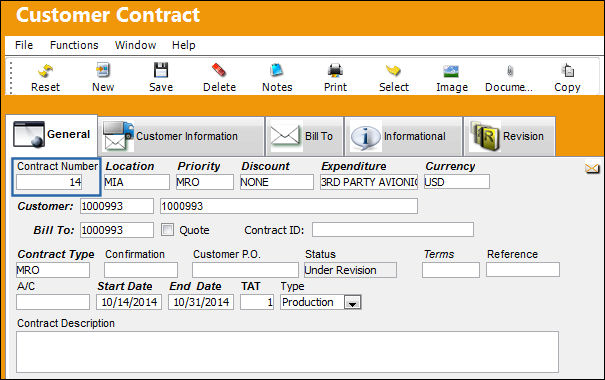
Task: Click the Select toolbar icon
Action: [394, 71]
